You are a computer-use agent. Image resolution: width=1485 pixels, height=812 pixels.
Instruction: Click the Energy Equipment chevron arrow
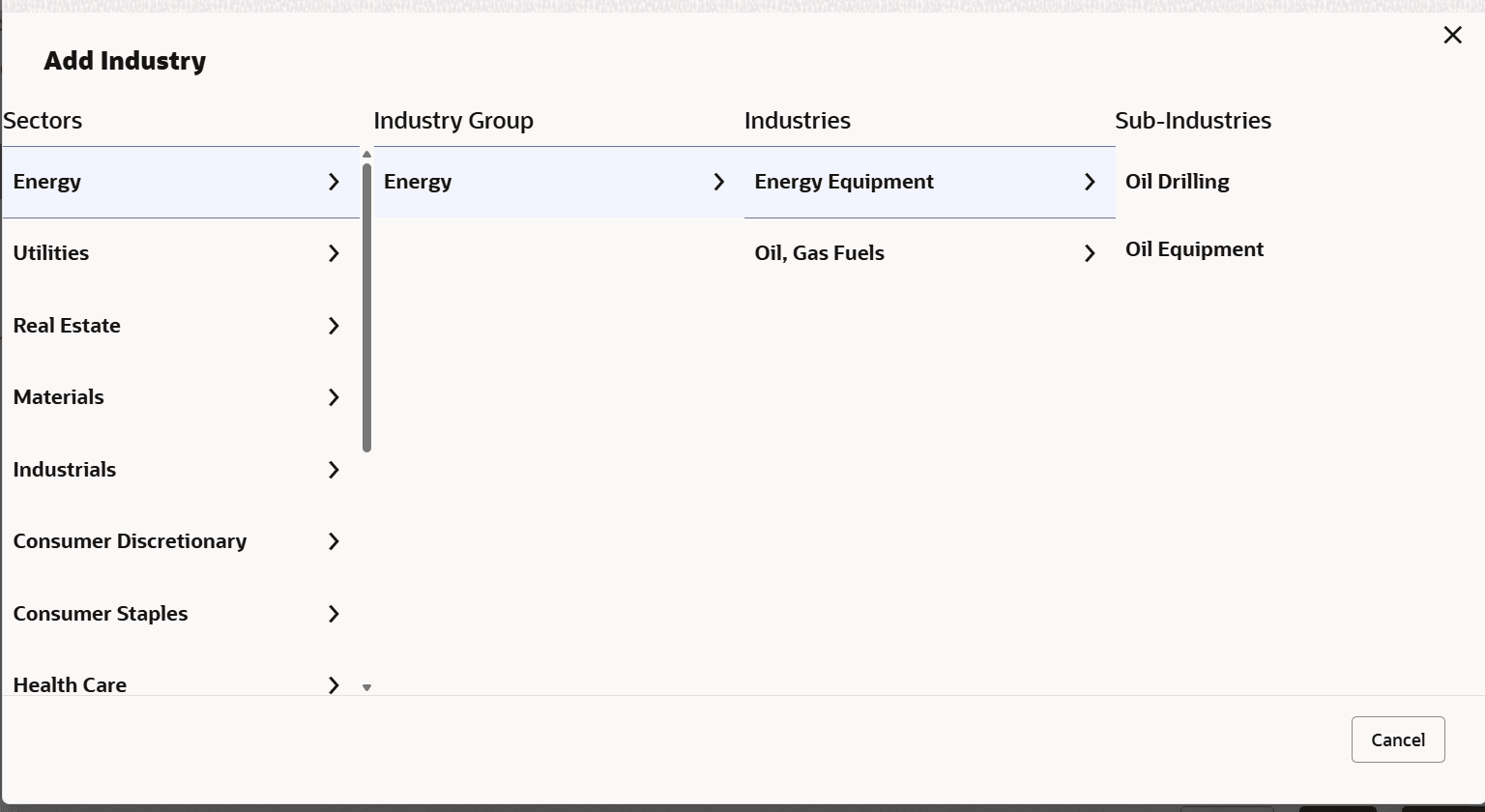1090,182
